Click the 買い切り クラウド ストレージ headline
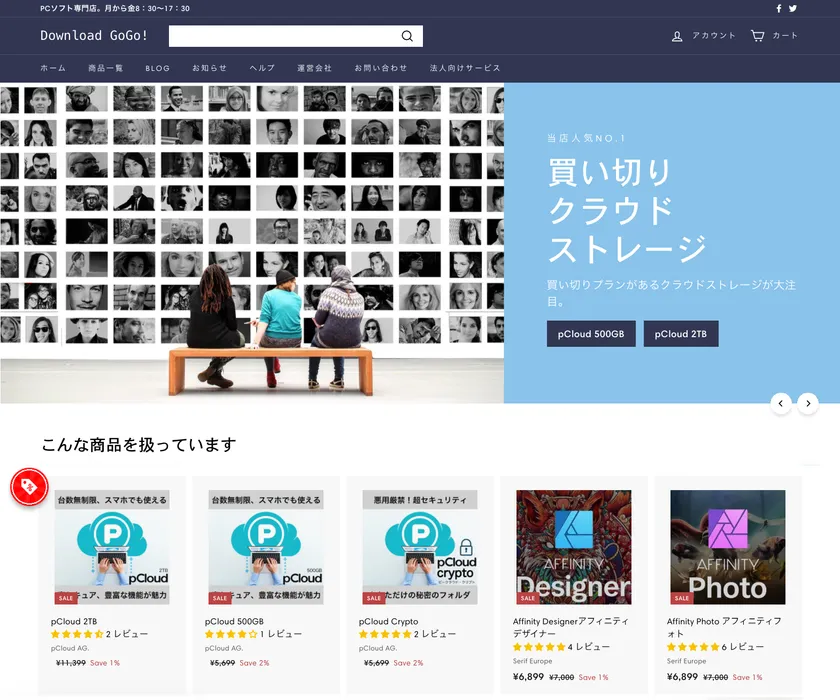The image size is (840, 700). (627, 210)
